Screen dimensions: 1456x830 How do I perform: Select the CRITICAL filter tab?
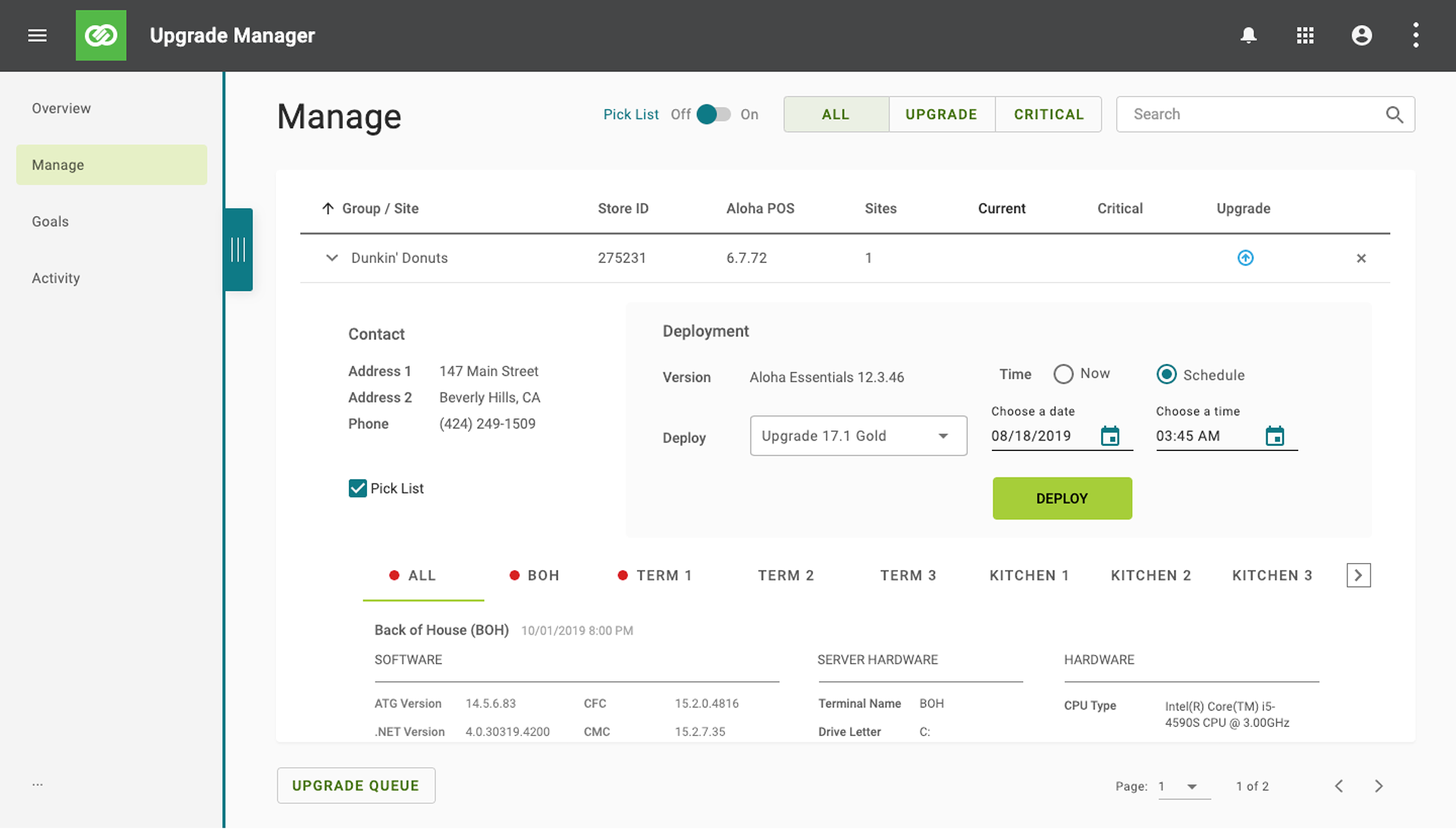pyautogui.click(x=1049, y=114)
